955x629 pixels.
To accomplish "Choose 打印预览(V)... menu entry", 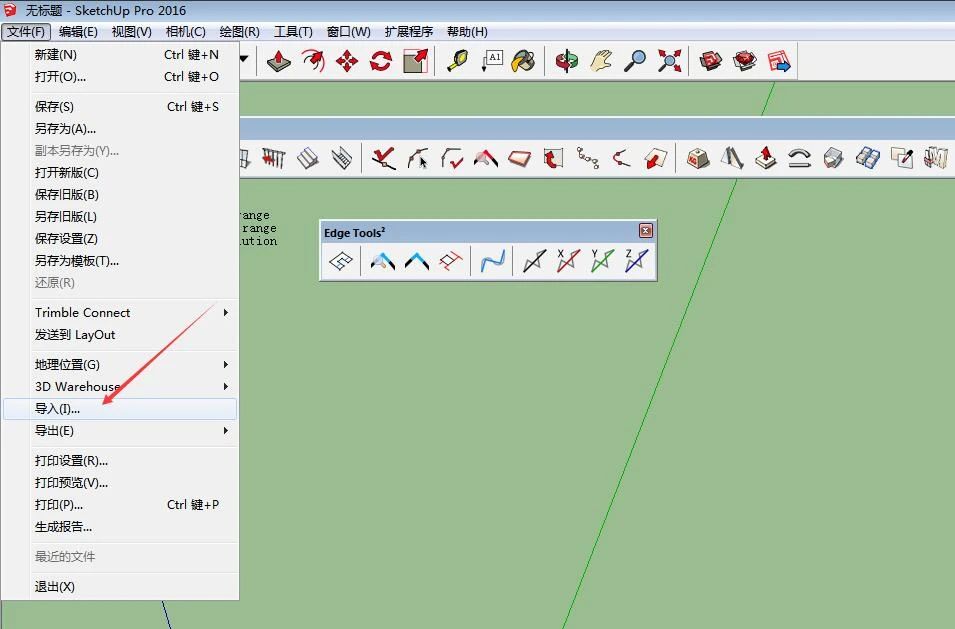I will pos(120,482).
